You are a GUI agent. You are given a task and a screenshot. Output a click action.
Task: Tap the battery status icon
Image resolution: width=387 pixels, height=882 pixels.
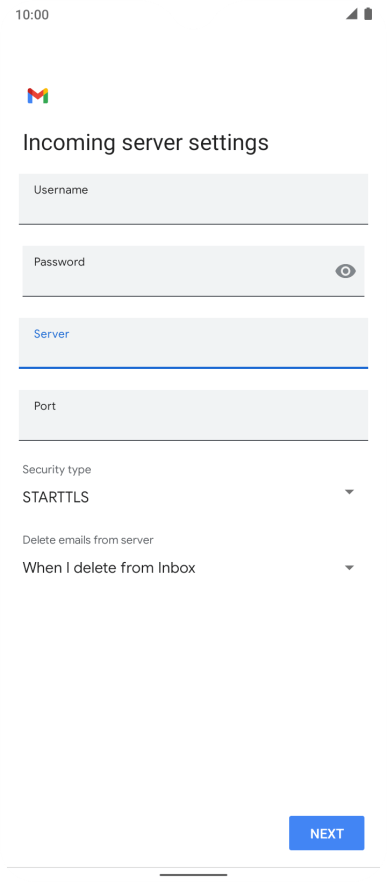[368, 14]
